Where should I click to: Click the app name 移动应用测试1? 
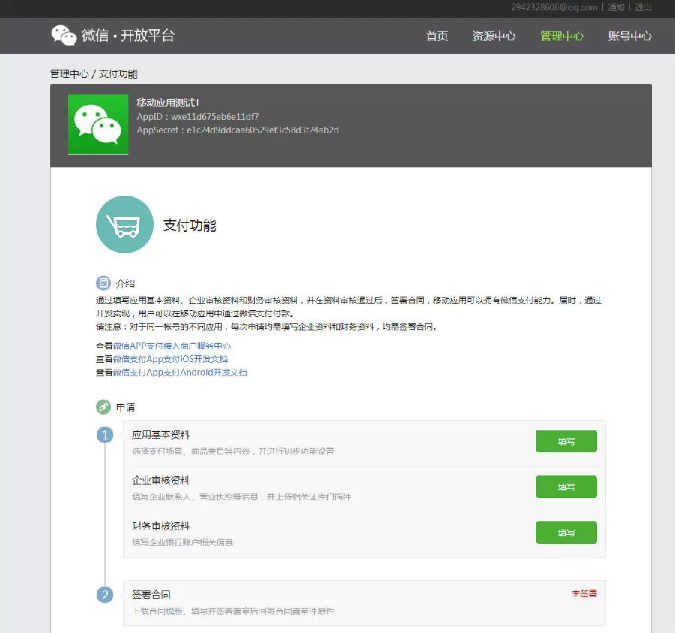[167, 102]
